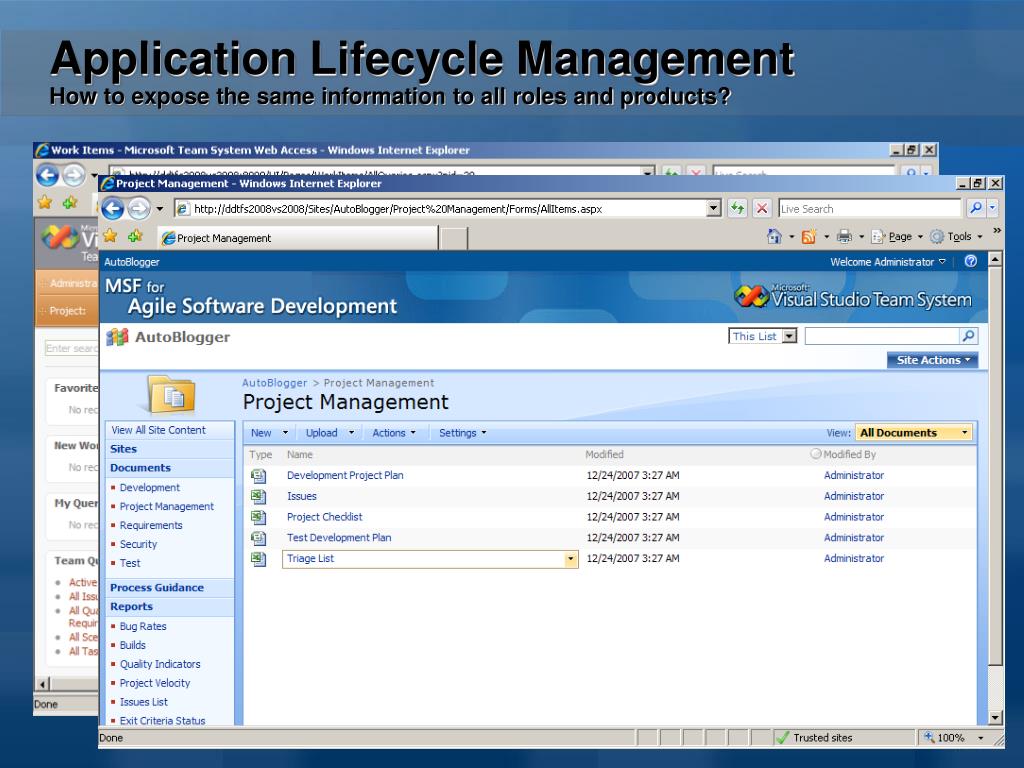This screenshot has height=768, width=1024.
Task: Expand the Live Search options dropdown
Action: tap(993, 208)
